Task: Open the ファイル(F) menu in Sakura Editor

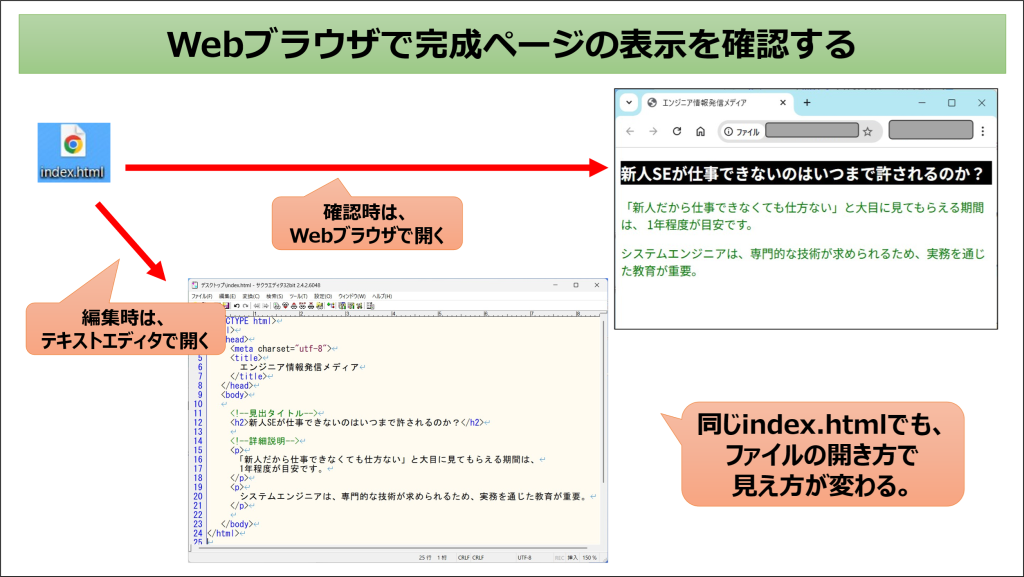Action: click(x=202, y=296)
